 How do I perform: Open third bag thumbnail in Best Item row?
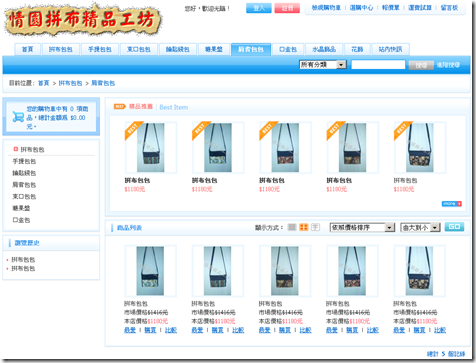[x=285, y=147]
